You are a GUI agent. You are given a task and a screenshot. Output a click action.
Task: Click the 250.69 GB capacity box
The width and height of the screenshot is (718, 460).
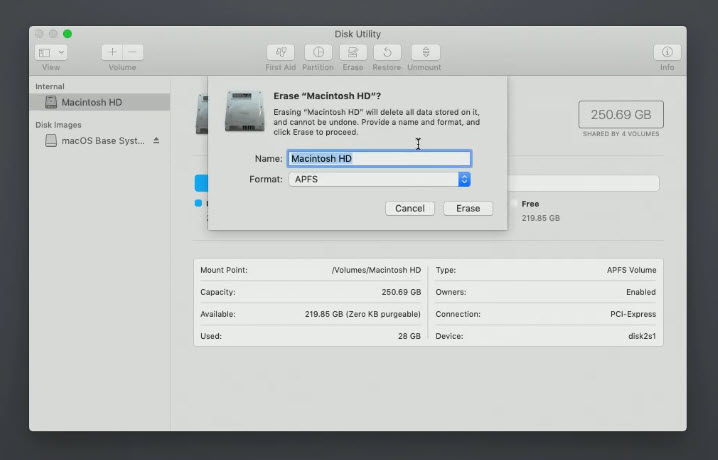(621, 114)
